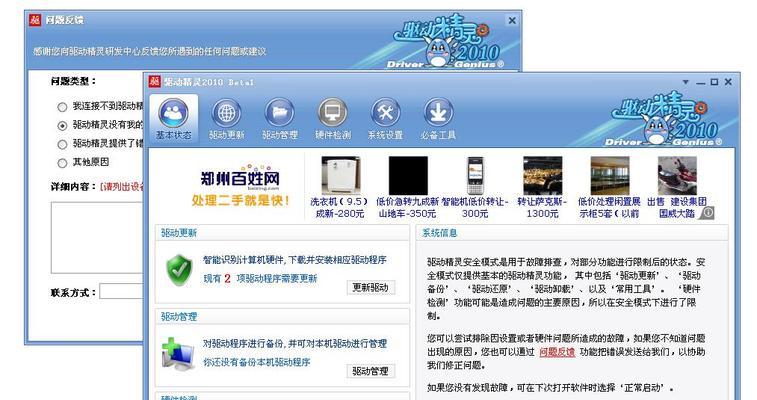Minimize the 驱动精灵2010 main window
757x400 pixels.
pos(701,83)
